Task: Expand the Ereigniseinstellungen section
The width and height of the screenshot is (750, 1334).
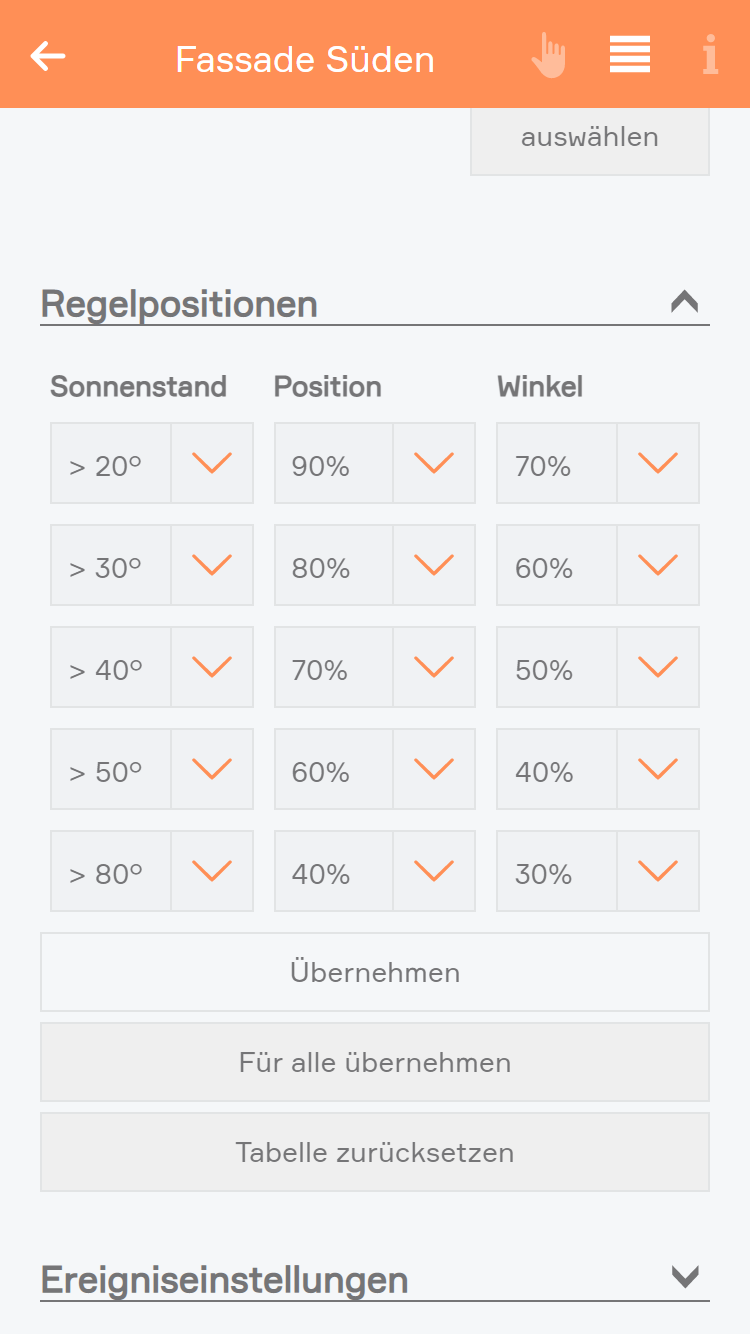Action: click(685, 1277)
